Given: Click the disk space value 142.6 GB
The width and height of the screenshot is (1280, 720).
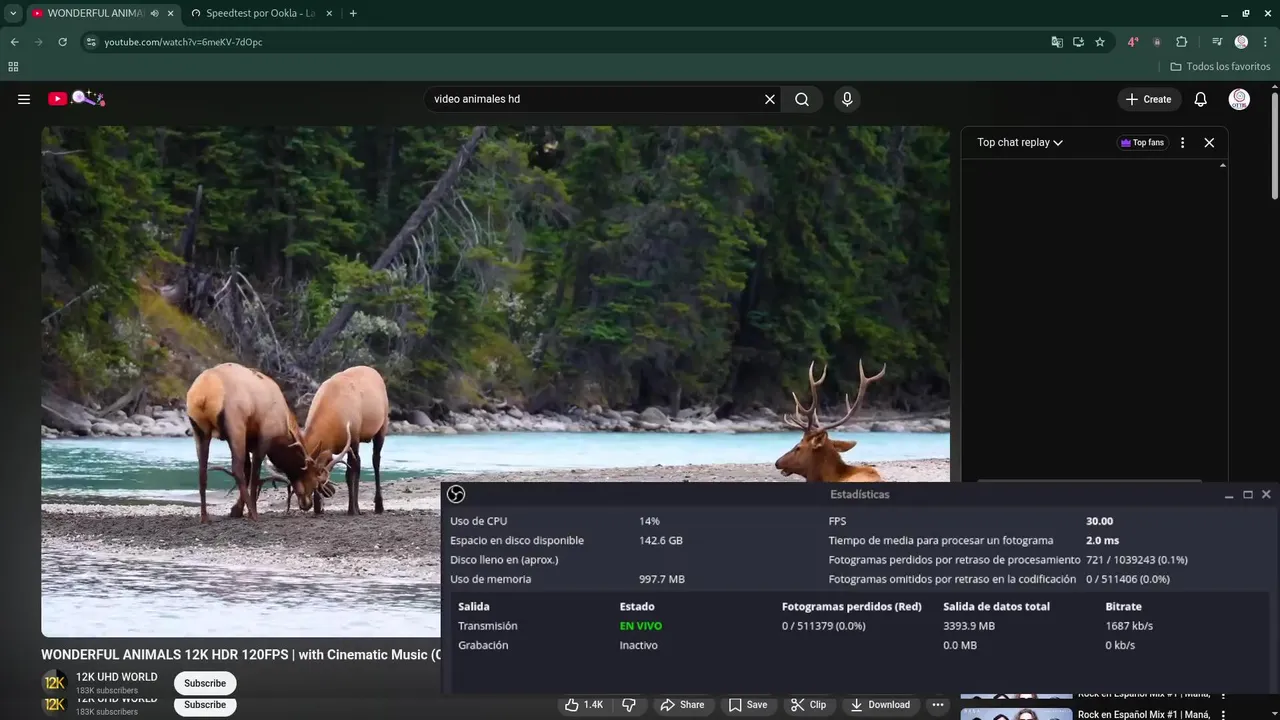Looking at the screenshot, I should pyautogui.click(x=661, y=540).
